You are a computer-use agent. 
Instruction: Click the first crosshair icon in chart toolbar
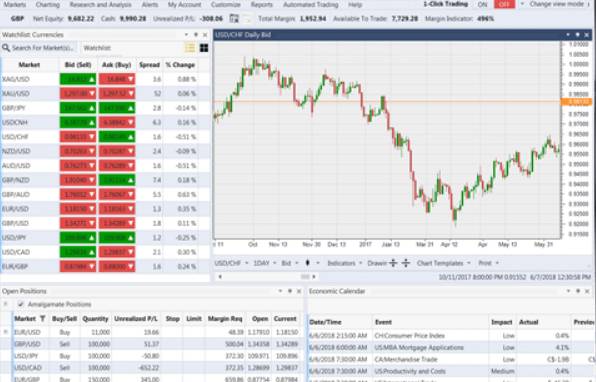coord(393,263)
